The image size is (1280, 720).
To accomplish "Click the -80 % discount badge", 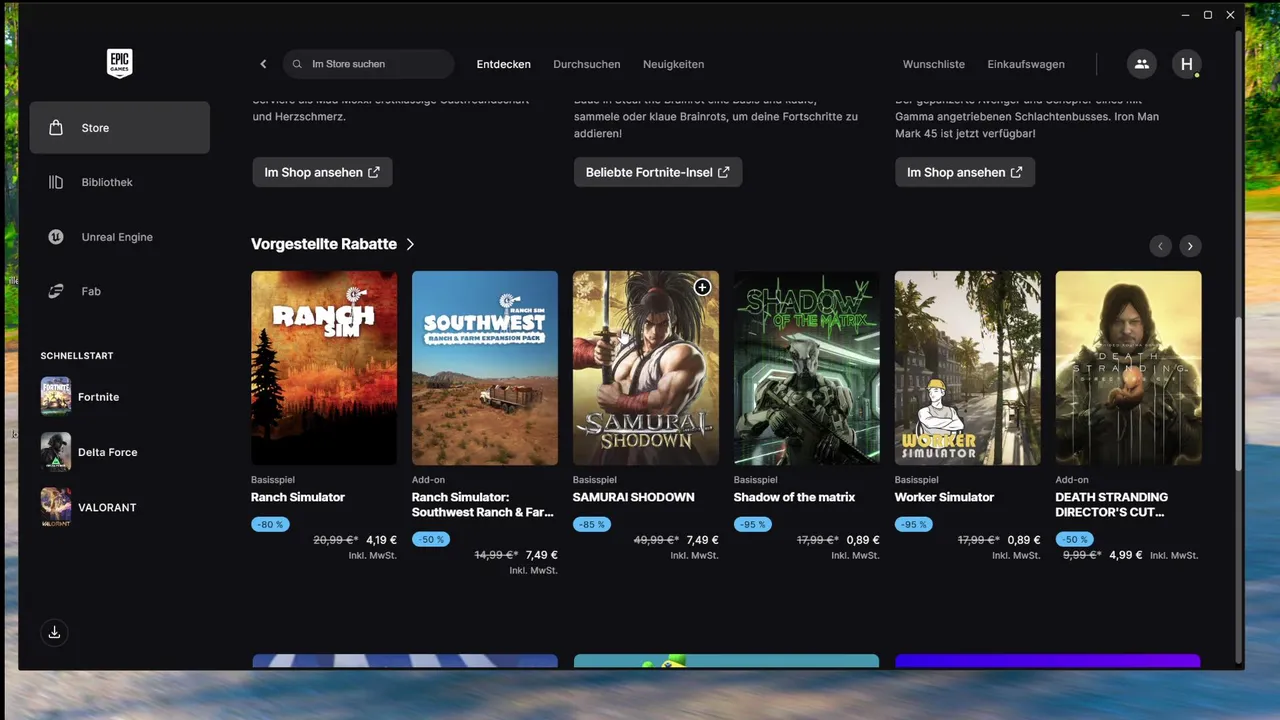I will pyautogui.click(x=271, y=524).
